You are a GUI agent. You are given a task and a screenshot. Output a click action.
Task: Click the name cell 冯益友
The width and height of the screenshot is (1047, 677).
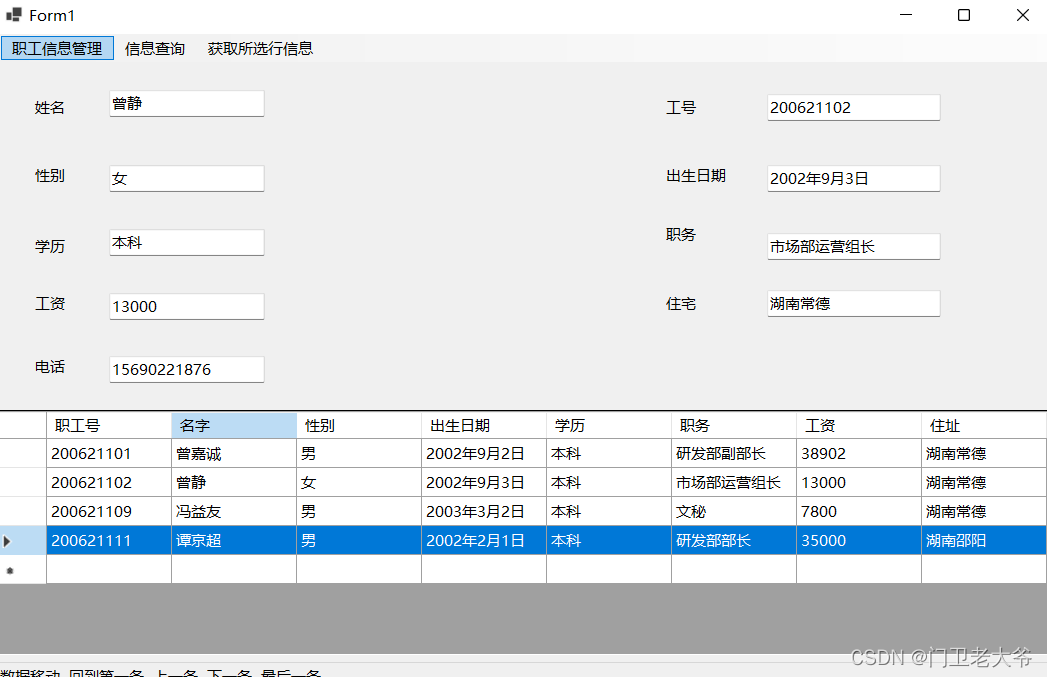pyautogui.click(x=234, y=511)
